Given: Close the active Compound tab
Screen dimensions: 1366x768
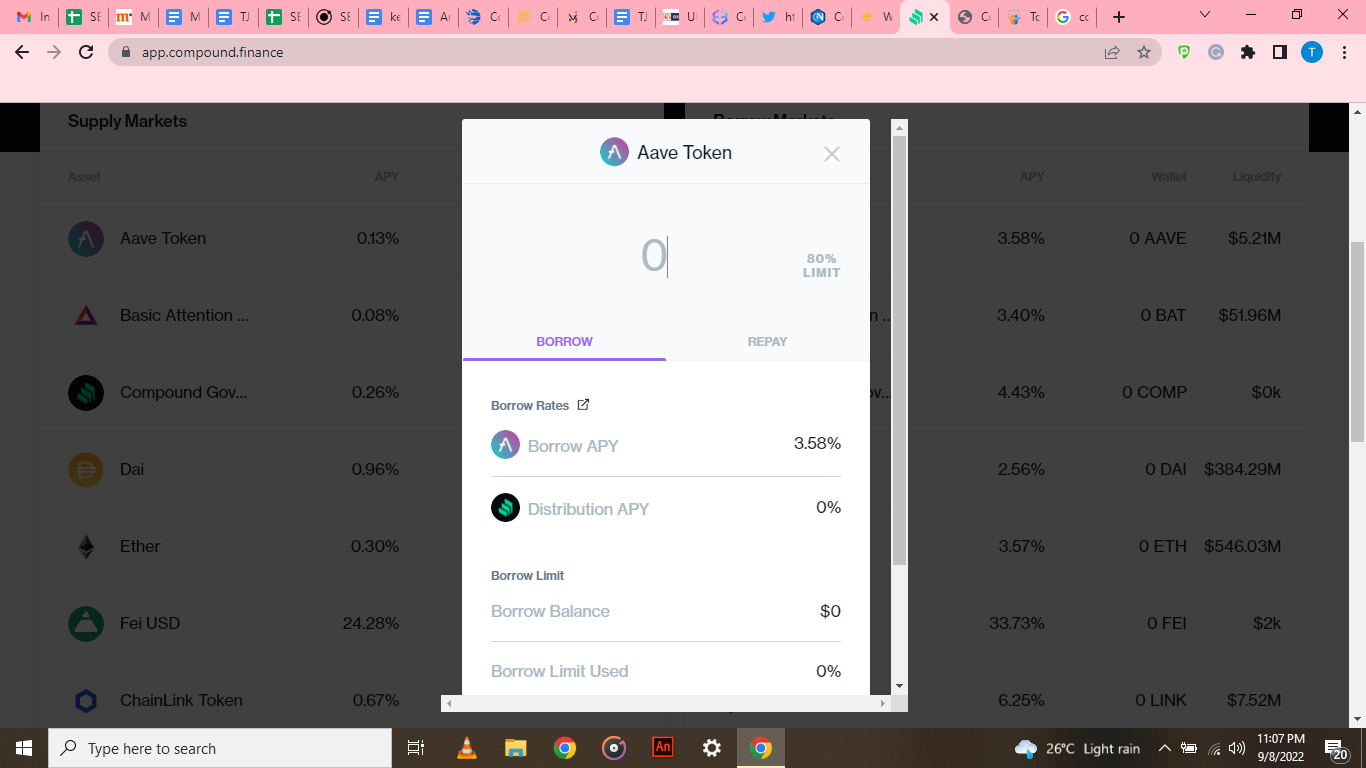Looking at the screenshot, I should pyautogui.click(x=934, y=17).
